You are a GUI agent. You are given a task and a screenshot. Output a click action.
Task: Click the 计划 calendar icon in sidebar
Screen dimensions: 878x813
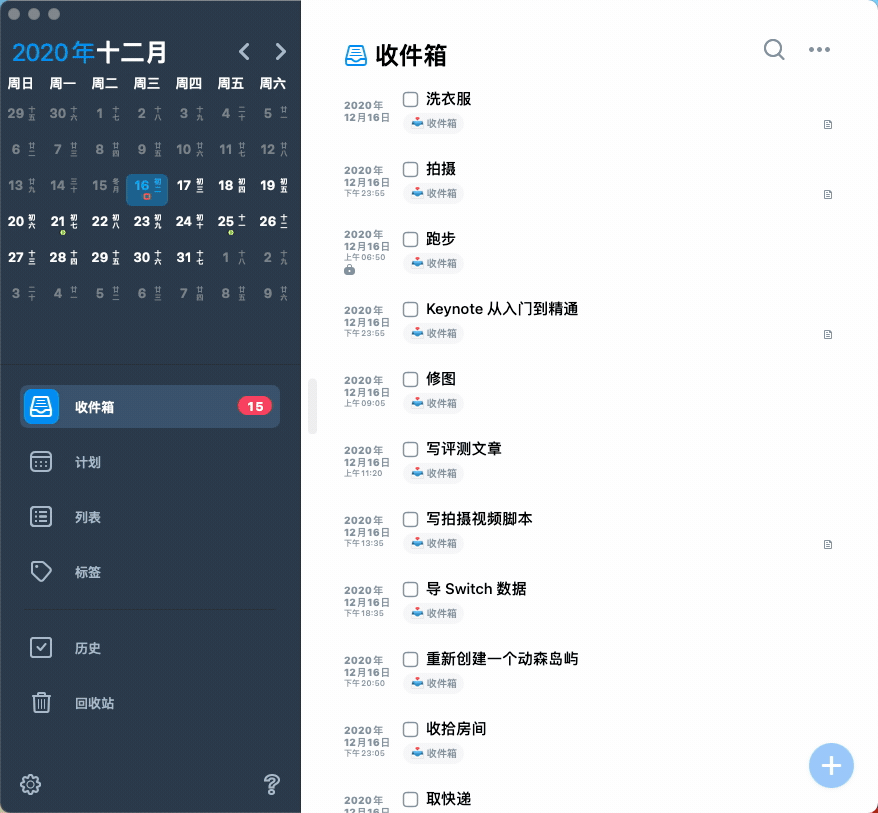point(41,462)
